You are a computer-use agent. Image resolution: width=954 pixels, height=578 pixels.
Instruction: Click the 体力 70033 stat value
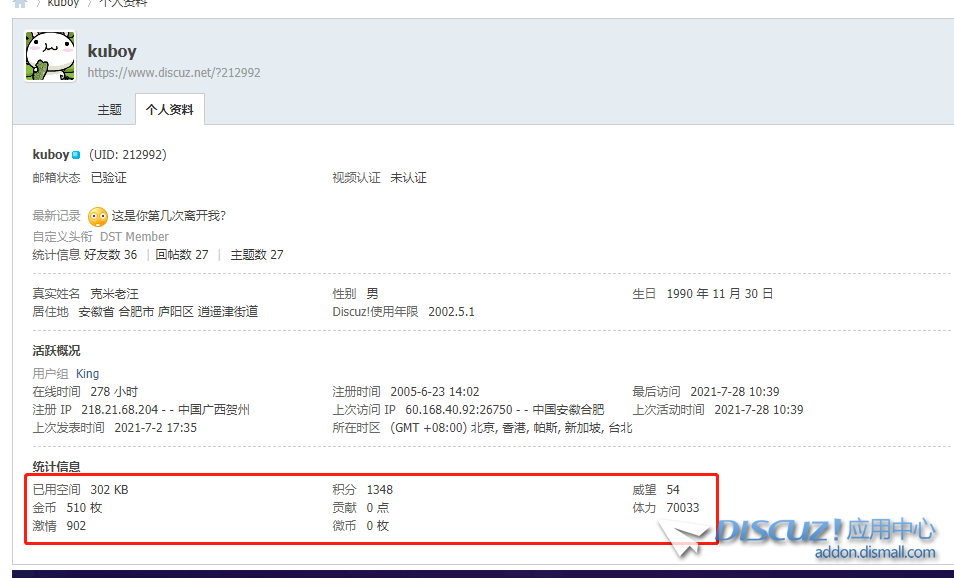(682, 508)
